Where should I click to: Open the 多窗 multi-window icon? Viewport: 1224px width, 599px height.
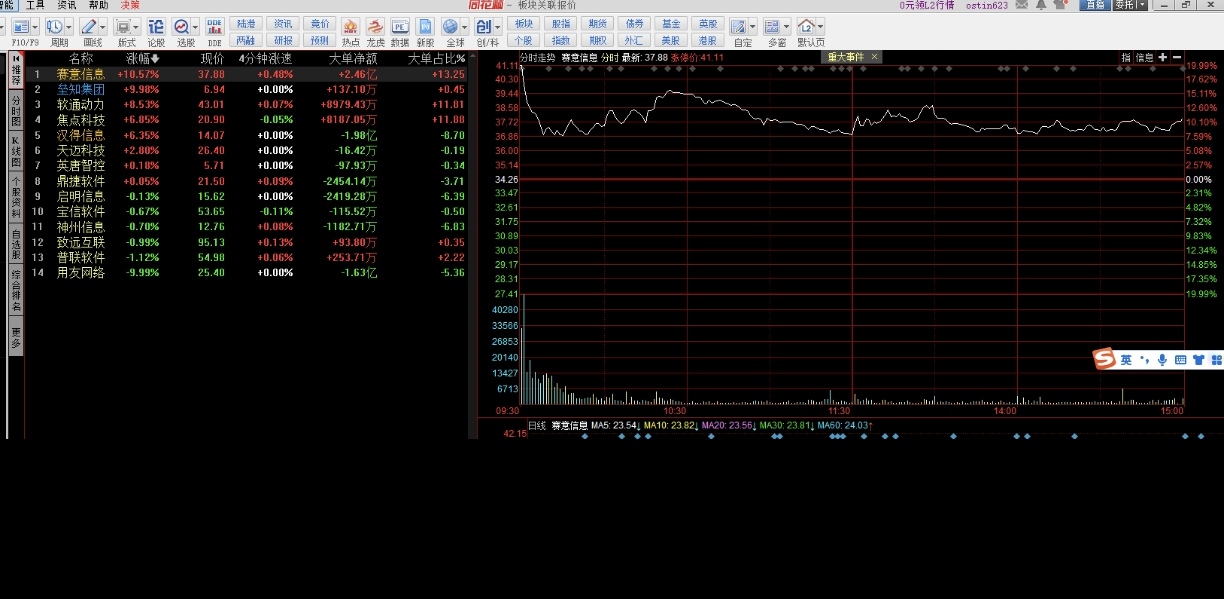771,26
